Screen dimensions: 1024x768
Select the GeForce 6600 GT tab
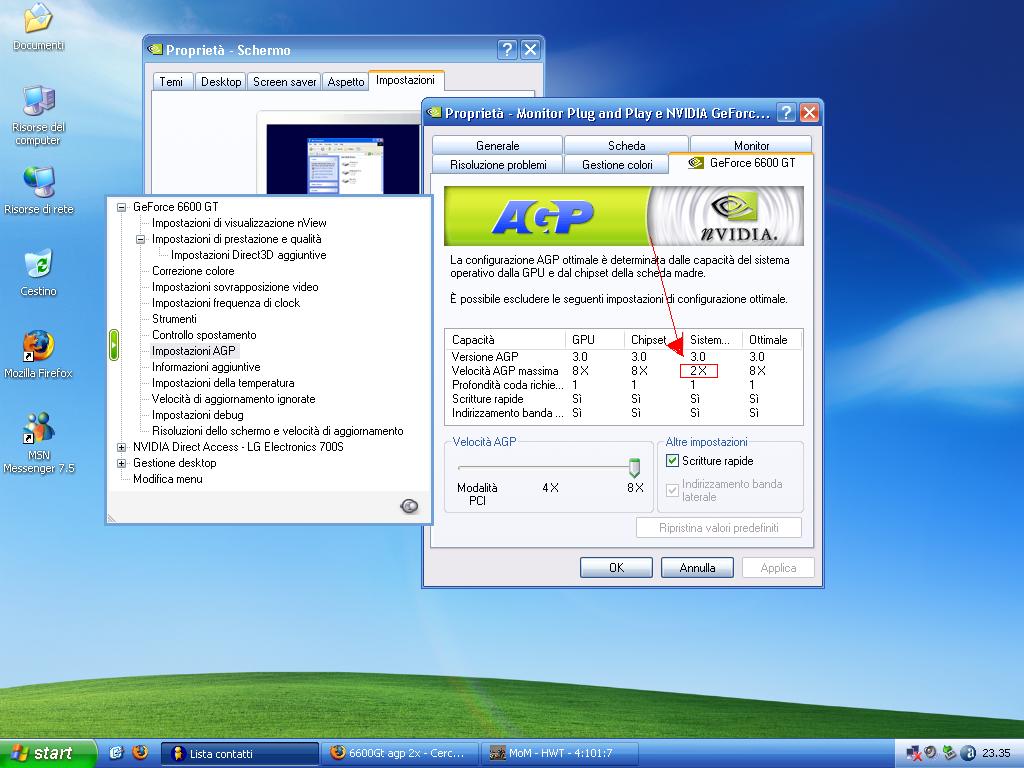click(741, 163)
